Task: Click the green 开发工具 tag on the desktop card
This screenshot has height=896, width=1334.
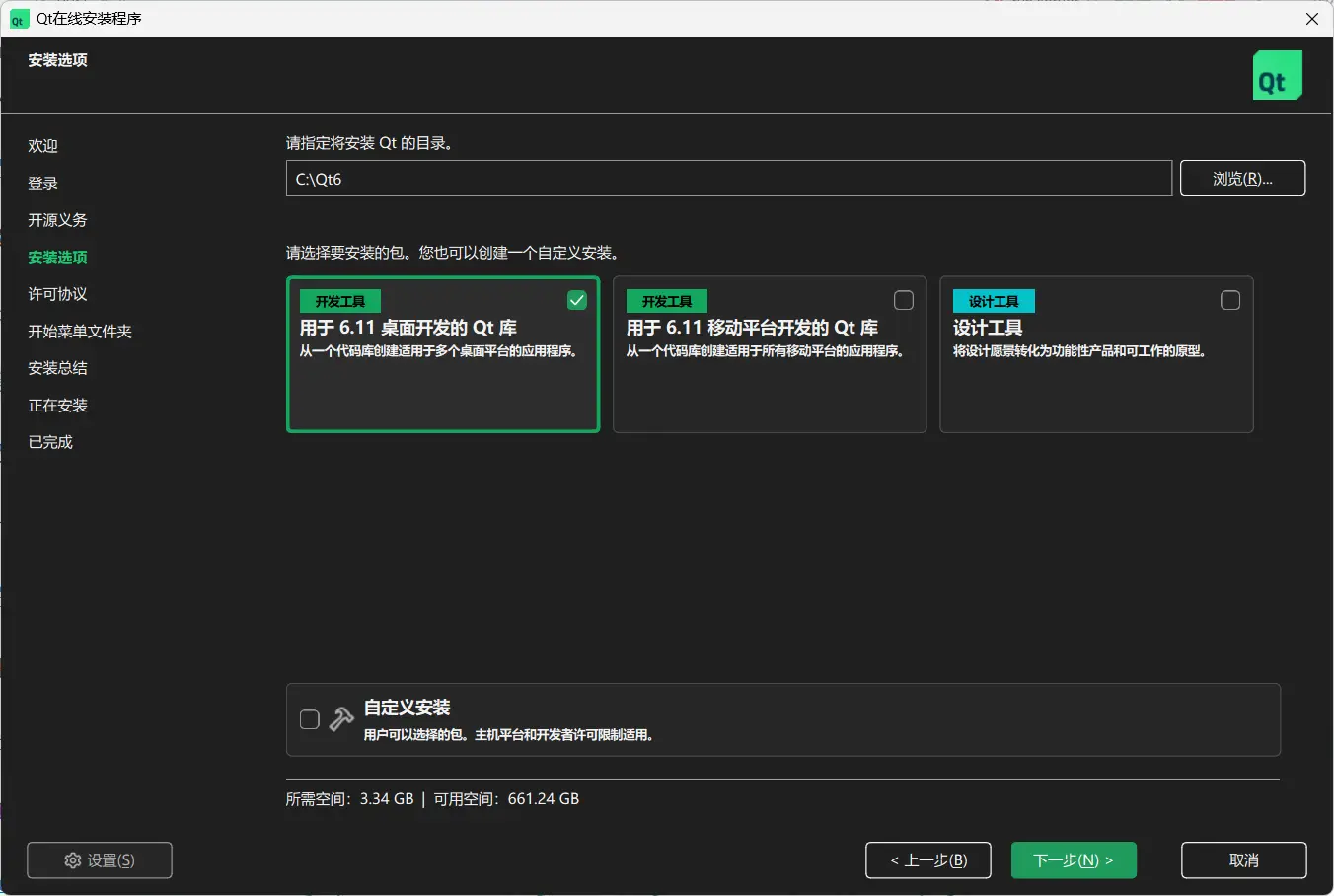Action: pos(340,301)
